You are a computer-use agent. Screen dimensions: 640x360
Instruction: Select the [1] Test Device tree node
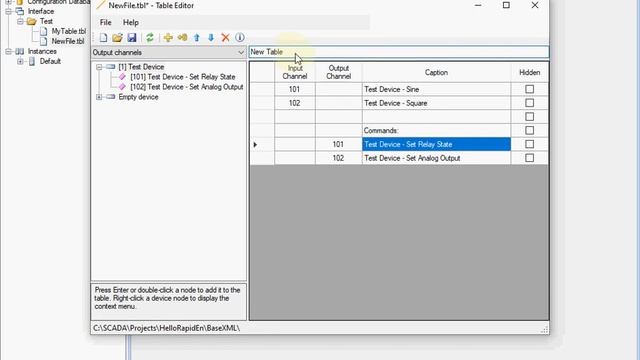coord(141,67)
